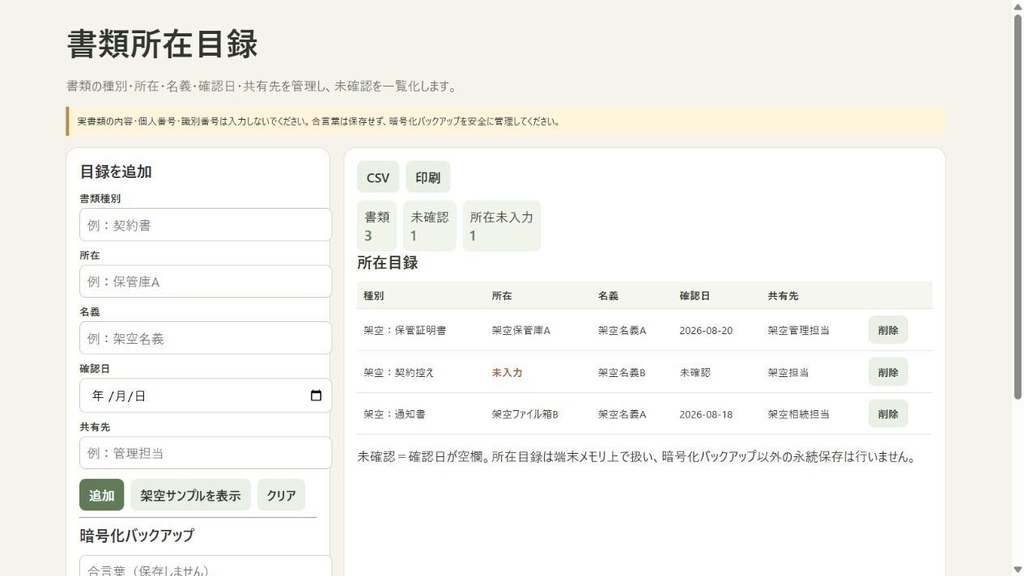Screen dimensions: 1024x576
Task: Click 未確認 in the 契約控え row
Action: tap(695, 372)
